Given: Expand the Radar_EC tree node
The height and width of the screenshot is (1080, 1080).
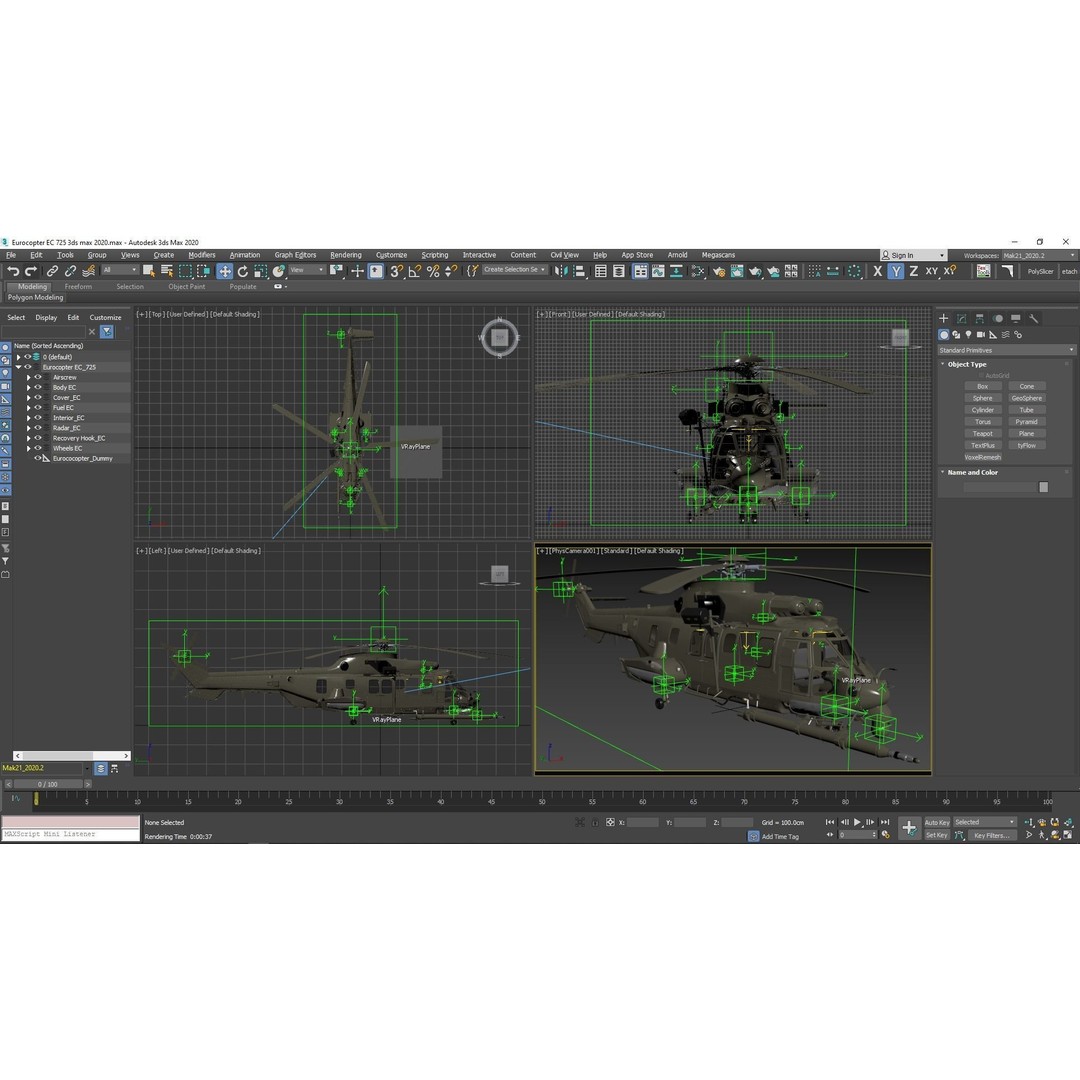Looking at the screenshot, I should click(x=29, y=428).
